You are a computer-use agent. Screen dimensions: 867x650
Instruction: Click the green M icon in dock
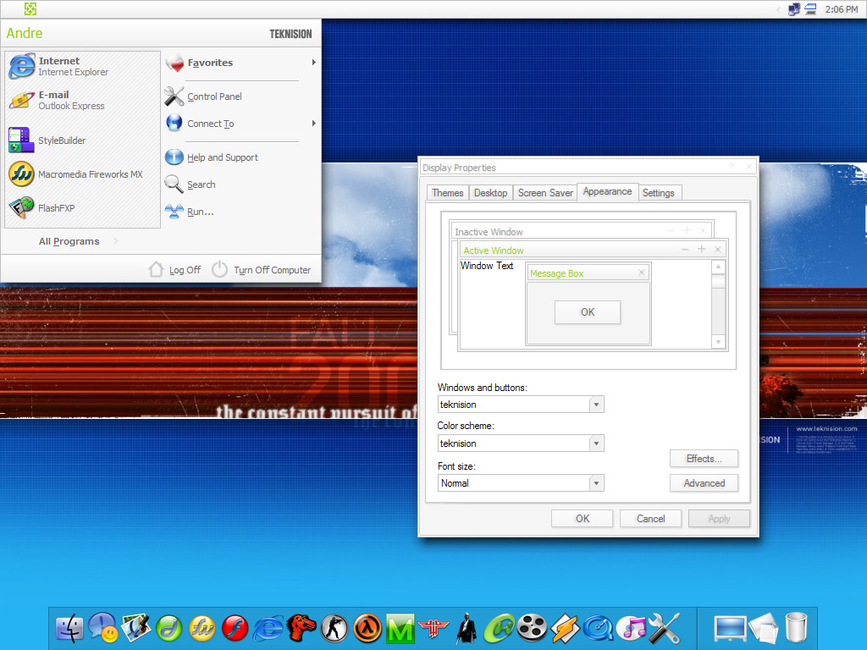(400, 629)
